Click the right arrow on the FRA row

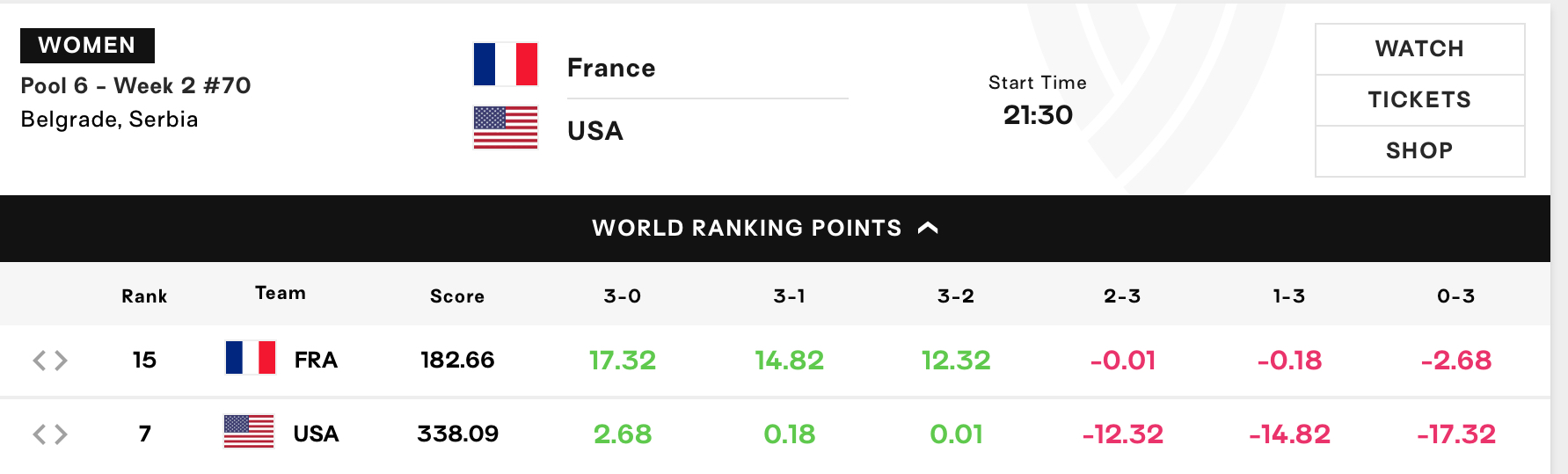[61, 360]
